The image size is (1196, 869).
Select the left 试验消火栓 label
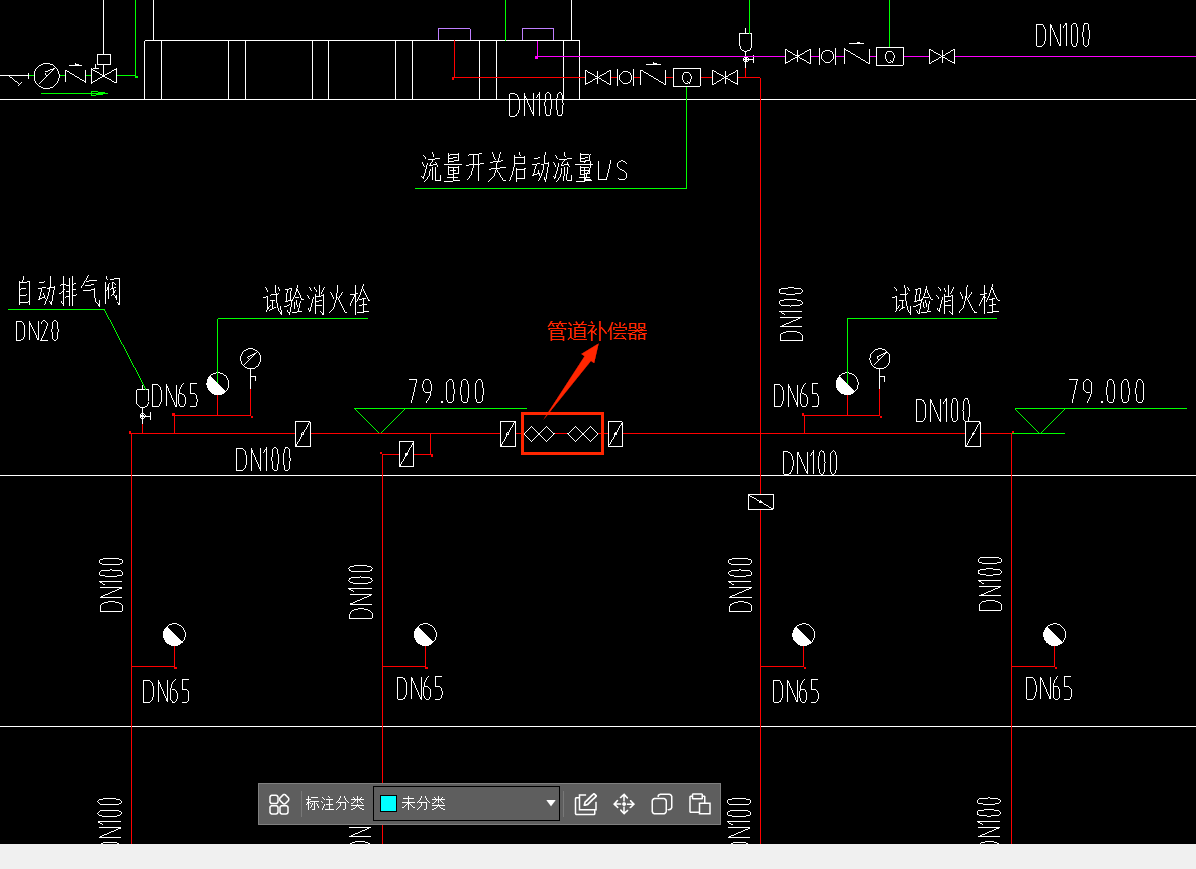click(x=316, y=300)
